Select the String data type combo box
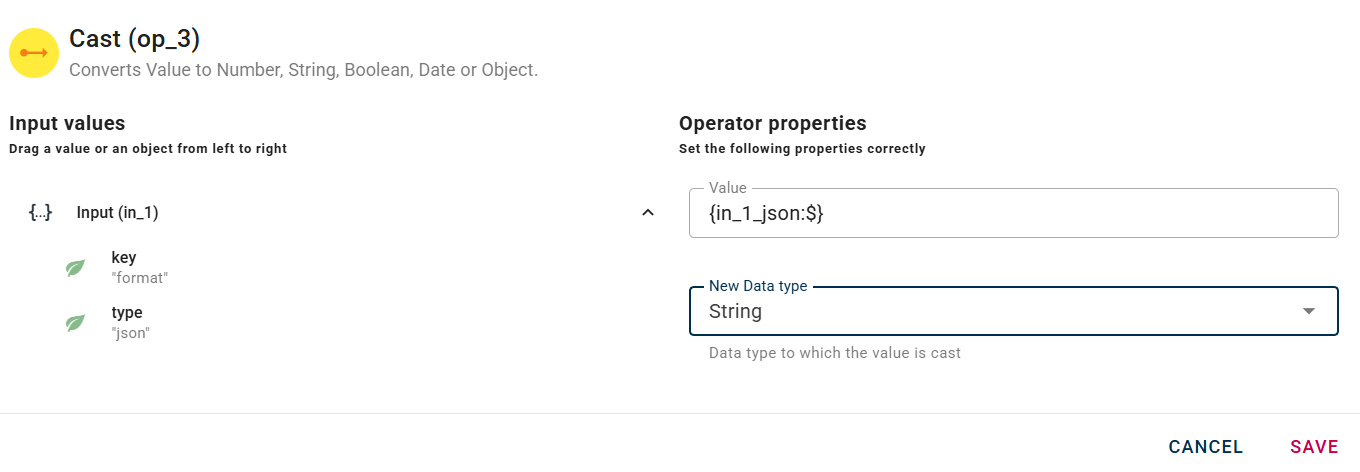Screen dimensions: 1360x472 1000,311
